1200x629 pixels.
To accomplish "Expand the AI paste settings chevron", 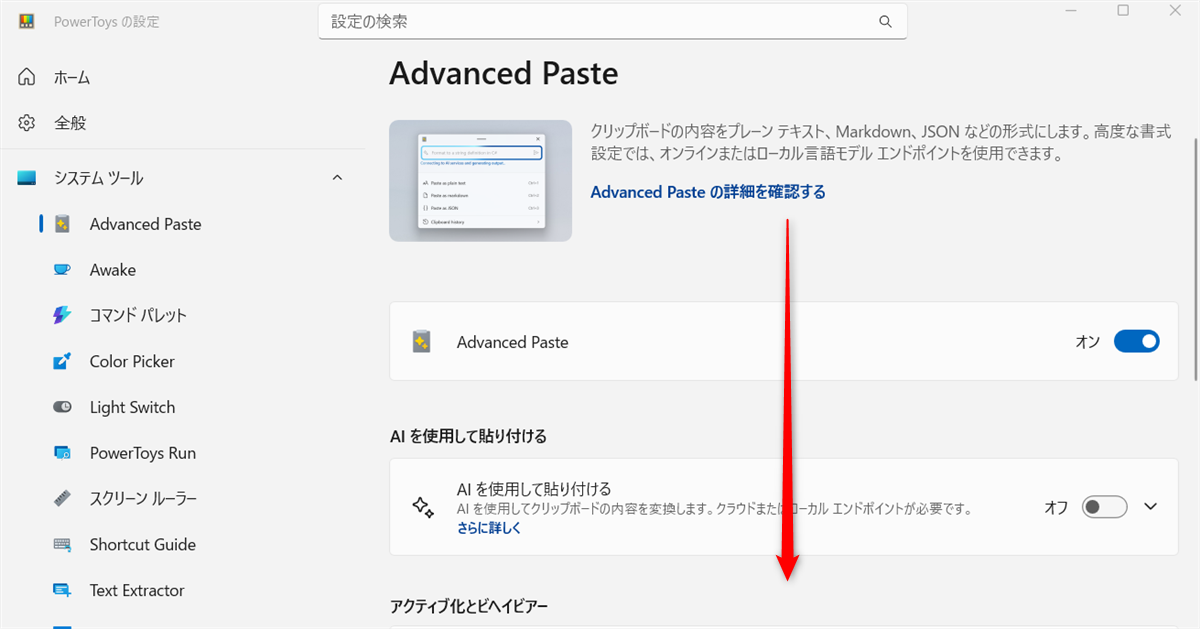I will point(1150,507).
